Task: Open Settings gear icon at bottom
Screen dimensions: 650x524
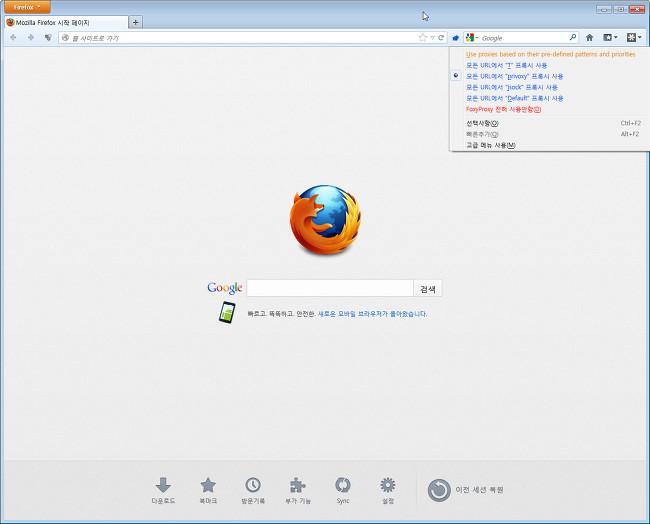Action: (388, 490)
